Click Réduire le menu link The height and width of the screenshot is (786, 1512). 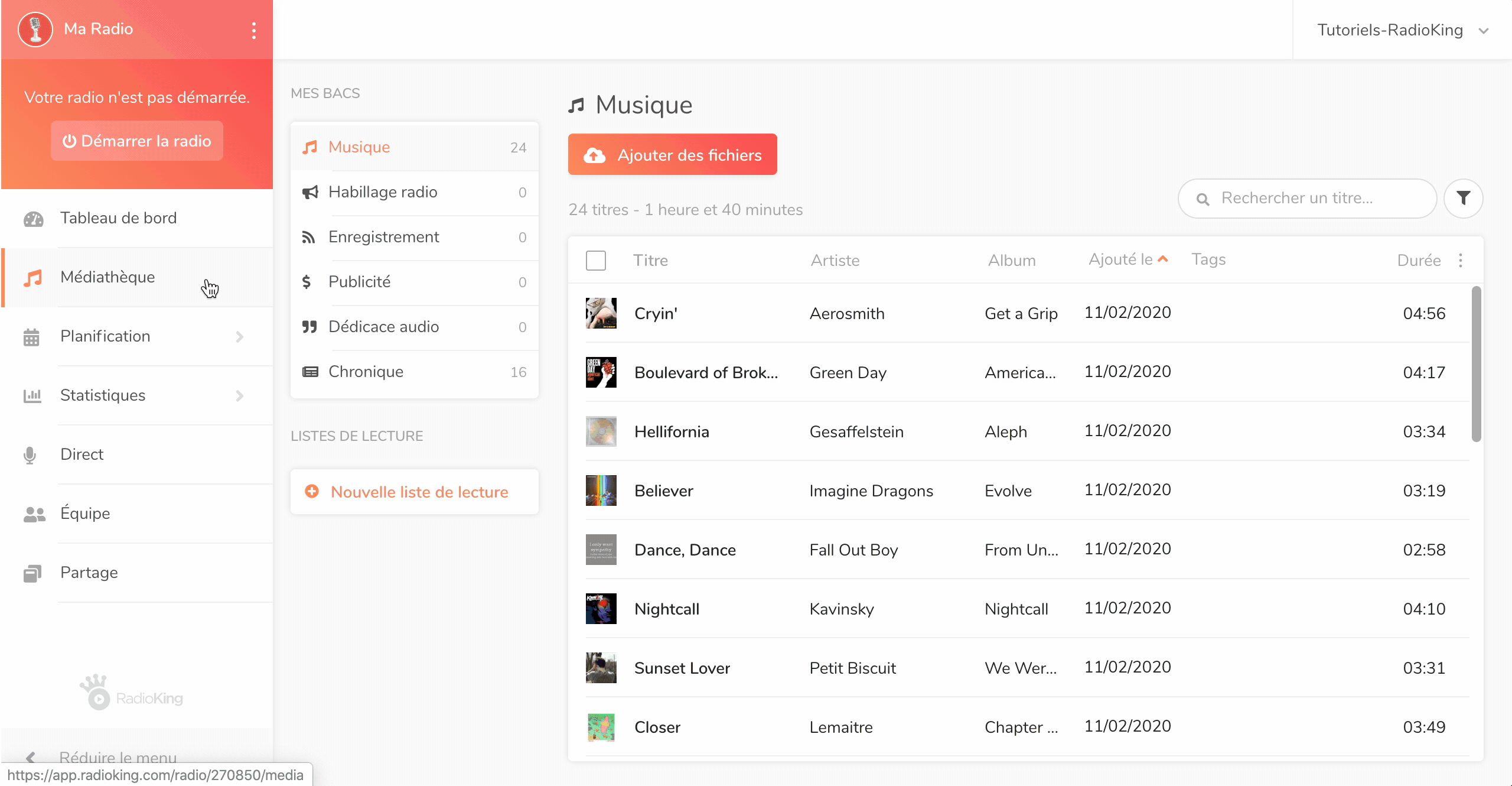[x=118, y=757]
